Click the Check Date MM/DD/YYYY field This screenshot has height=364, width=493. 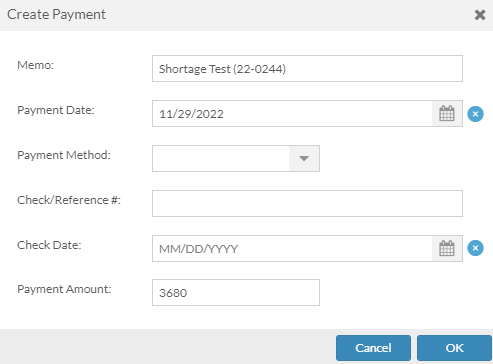[292, 248]
